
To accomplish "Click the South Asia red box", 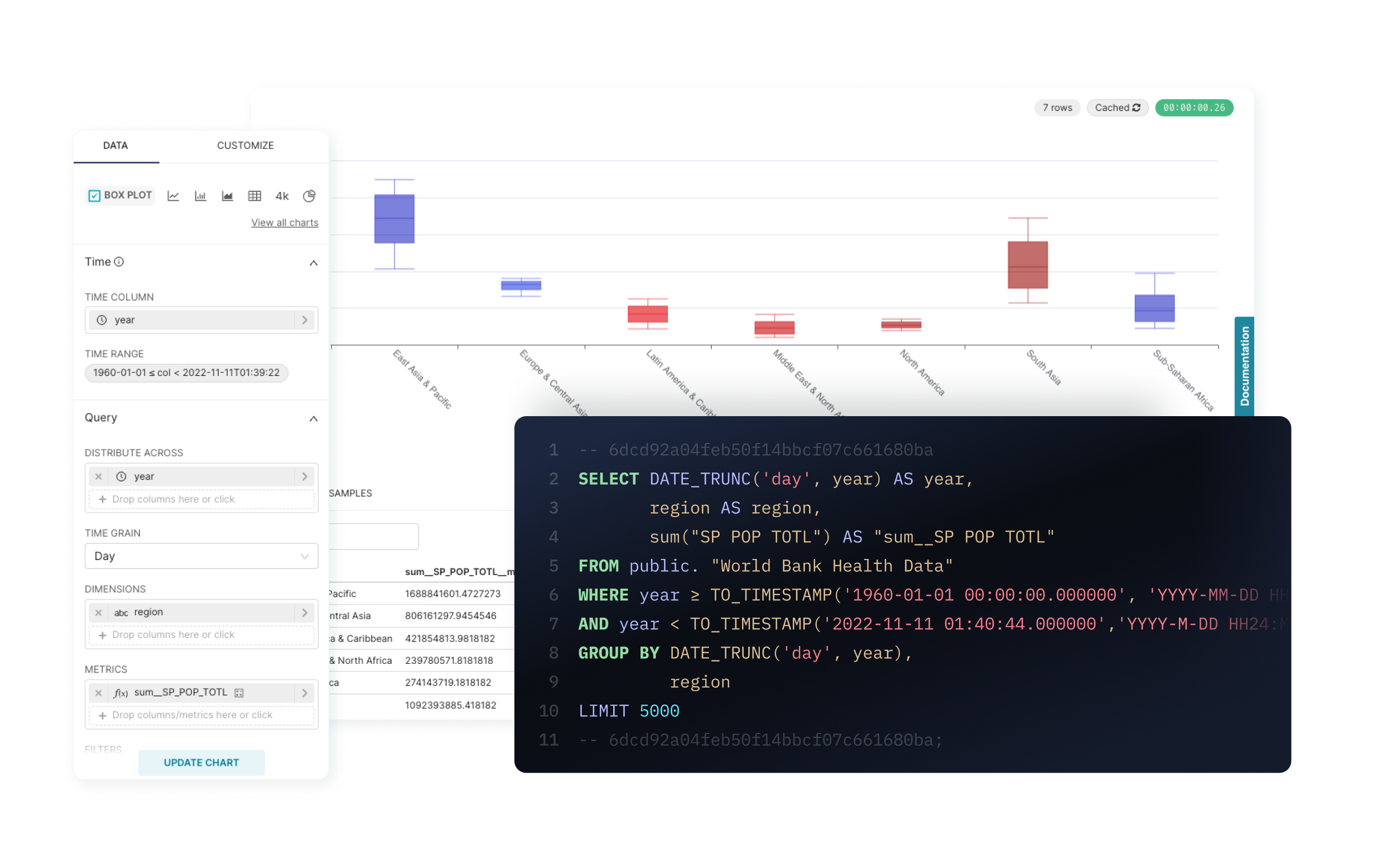I will [1028, 264].
